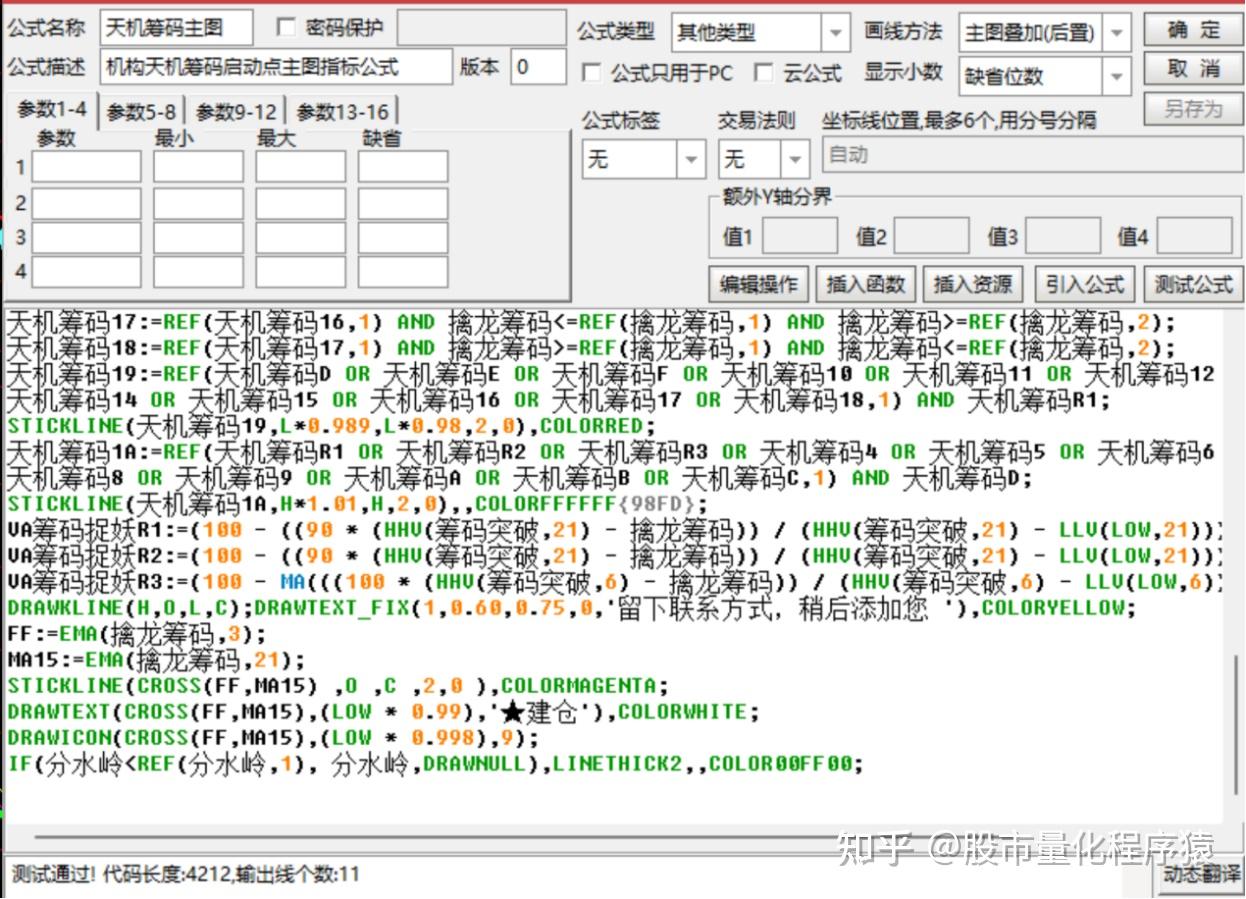Click the VA筹码捉妖R3 code line

coord(614,581)
